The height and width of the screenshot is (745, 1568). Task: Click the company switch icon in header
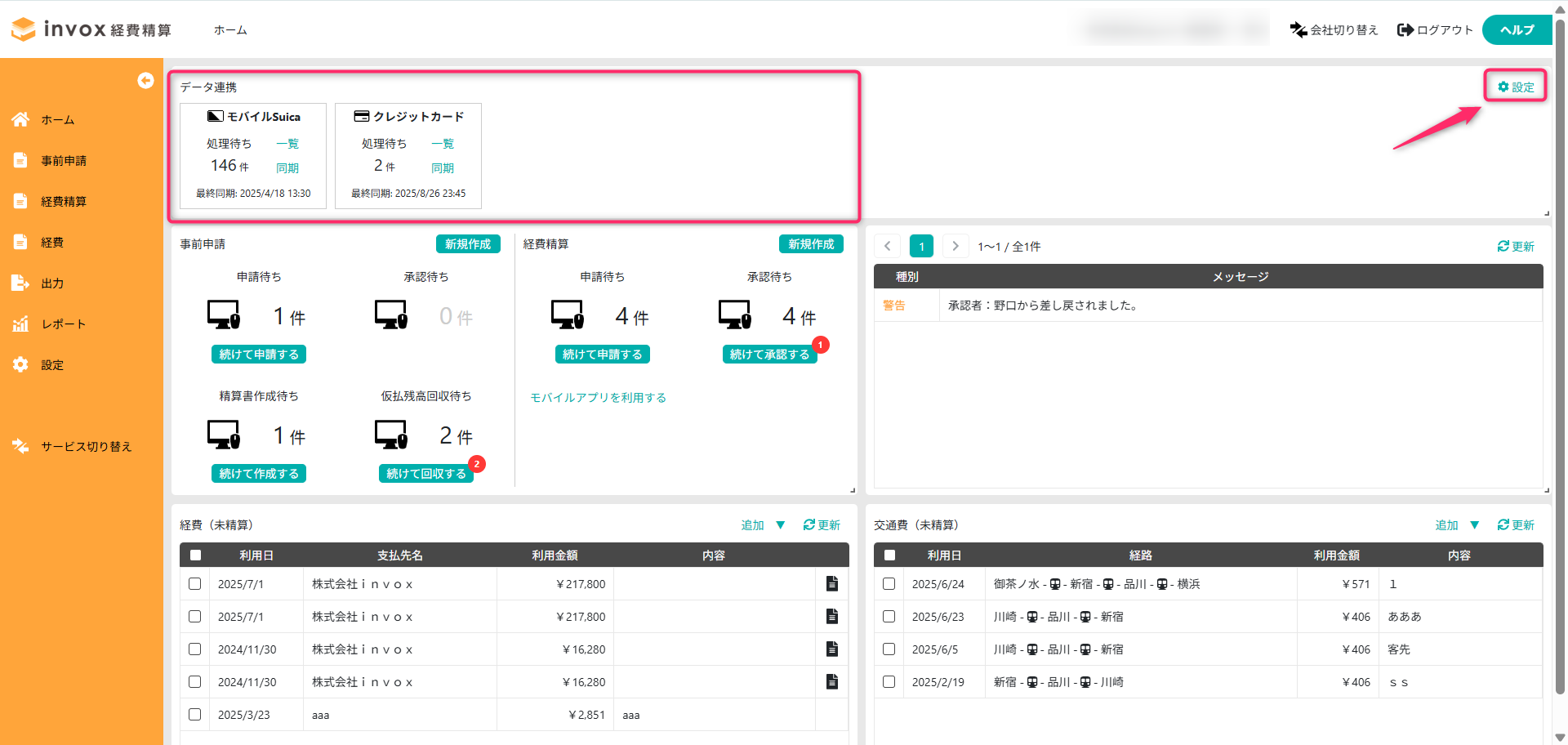pyautogui.click(x=1298, y=30)
